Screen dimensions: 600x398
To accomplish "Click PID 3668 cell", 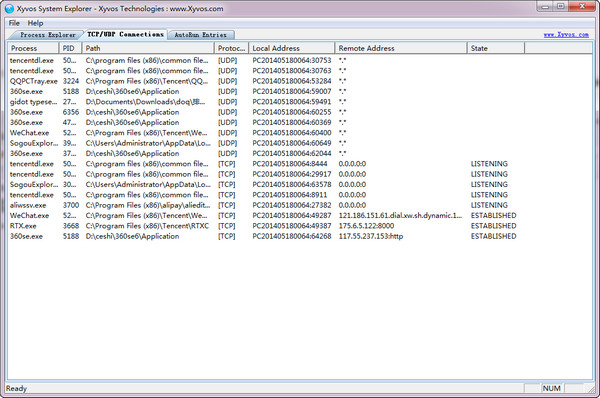I will coord(71,226).
